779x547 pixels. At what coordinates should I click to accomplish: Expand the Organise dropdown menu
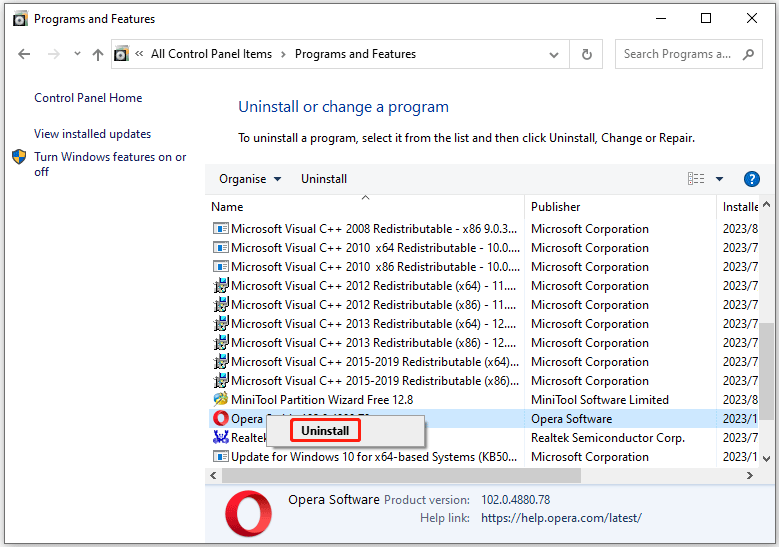click(x=250, y=179)
